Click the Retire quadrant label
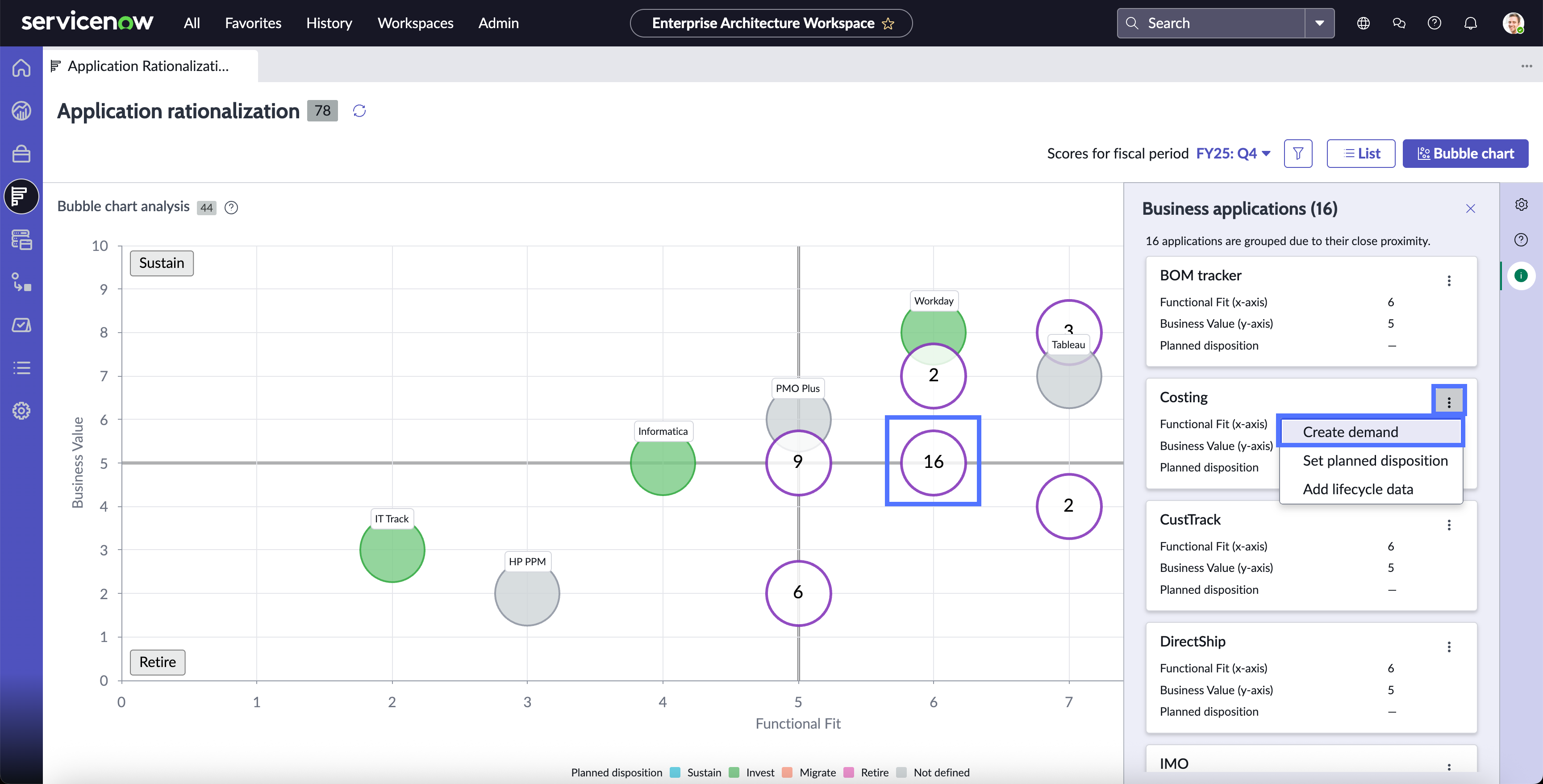Image resolution: width=1543 pixels, height=784 pixels. (x=158, y=662)
